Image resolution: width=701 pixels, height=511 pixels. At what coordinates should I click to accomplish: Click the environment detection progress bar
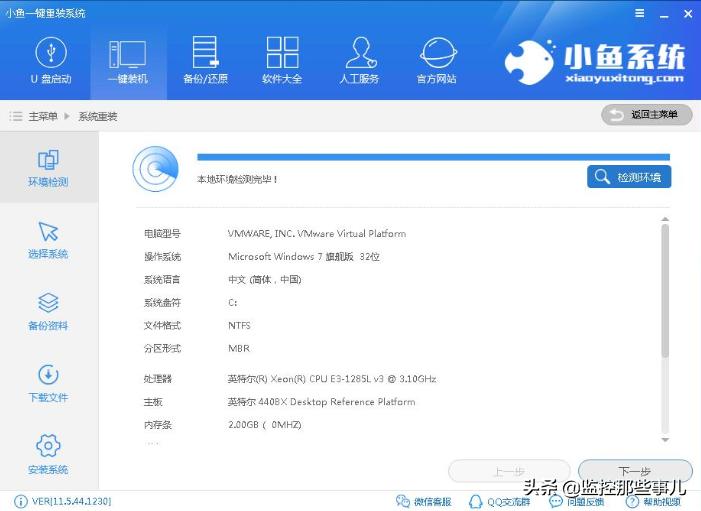[433, 157]
